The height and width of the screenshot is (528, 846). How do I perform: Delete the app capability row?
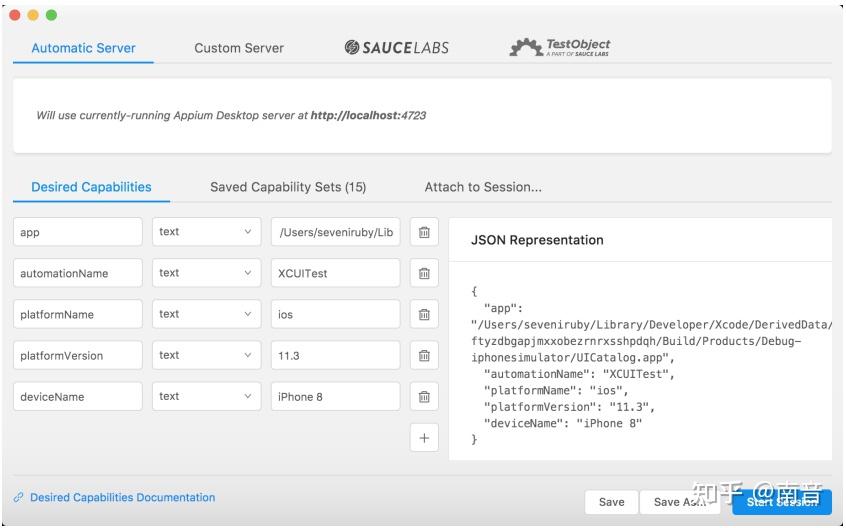(x=424, y=232)
